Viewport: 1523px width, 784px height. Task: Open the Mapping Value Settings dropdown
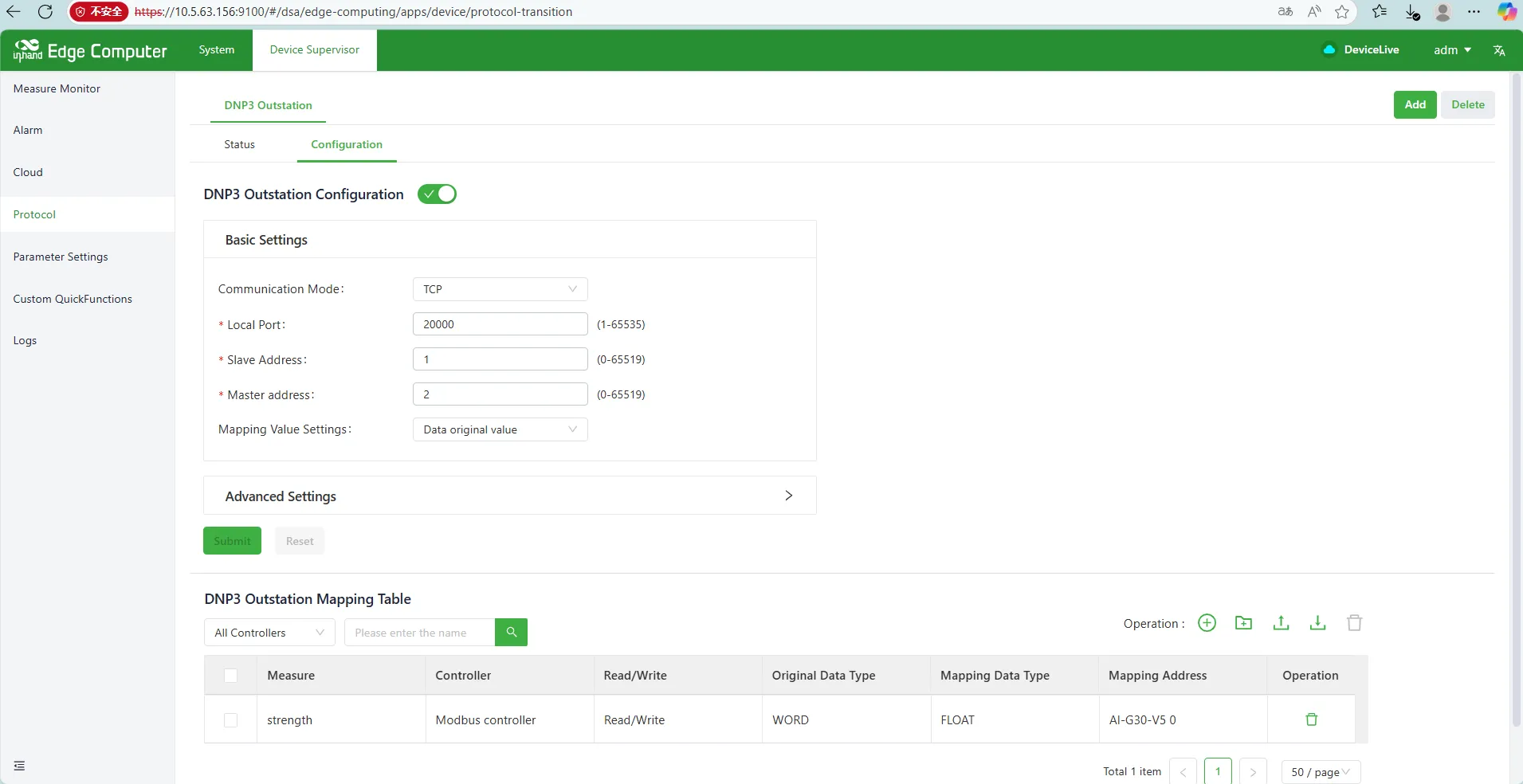pos(500,429)
